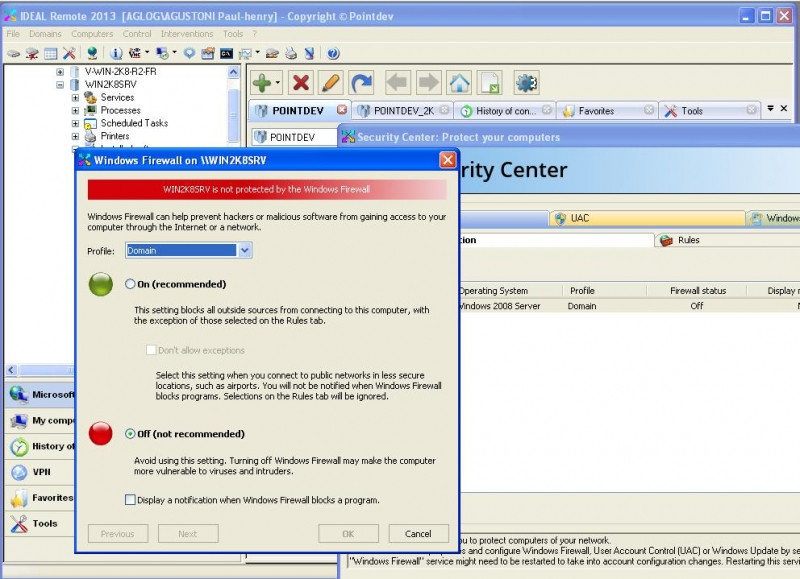Open the Control menu
800x579 pixels.
tap(137, 34)
